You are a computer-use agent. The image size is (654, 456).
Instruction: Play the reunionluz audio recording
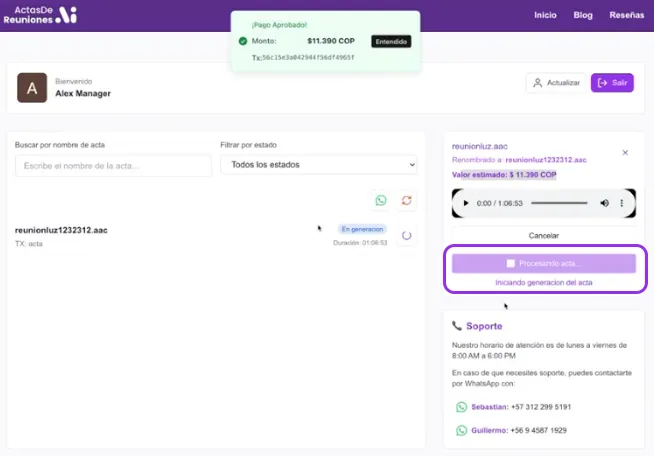[x=464, y=204]
